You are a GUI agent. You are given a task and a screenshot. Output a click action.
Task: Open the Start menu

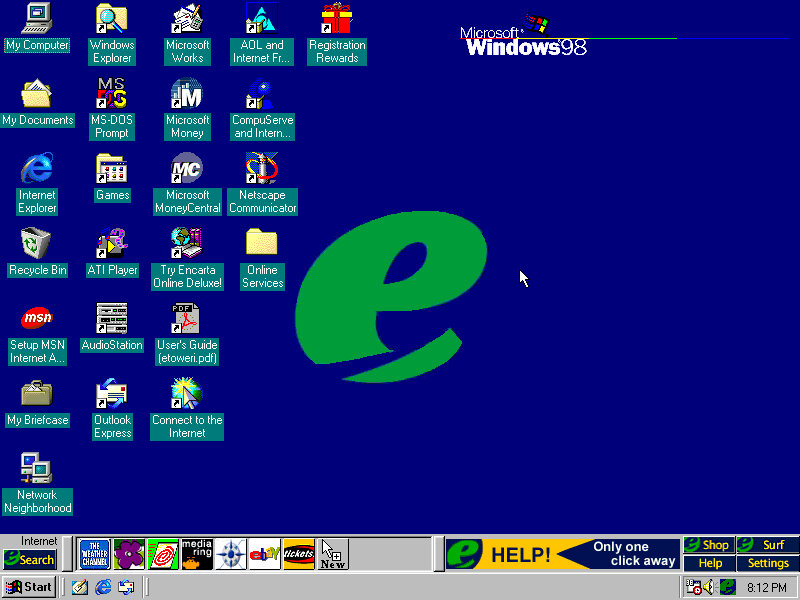28,587
